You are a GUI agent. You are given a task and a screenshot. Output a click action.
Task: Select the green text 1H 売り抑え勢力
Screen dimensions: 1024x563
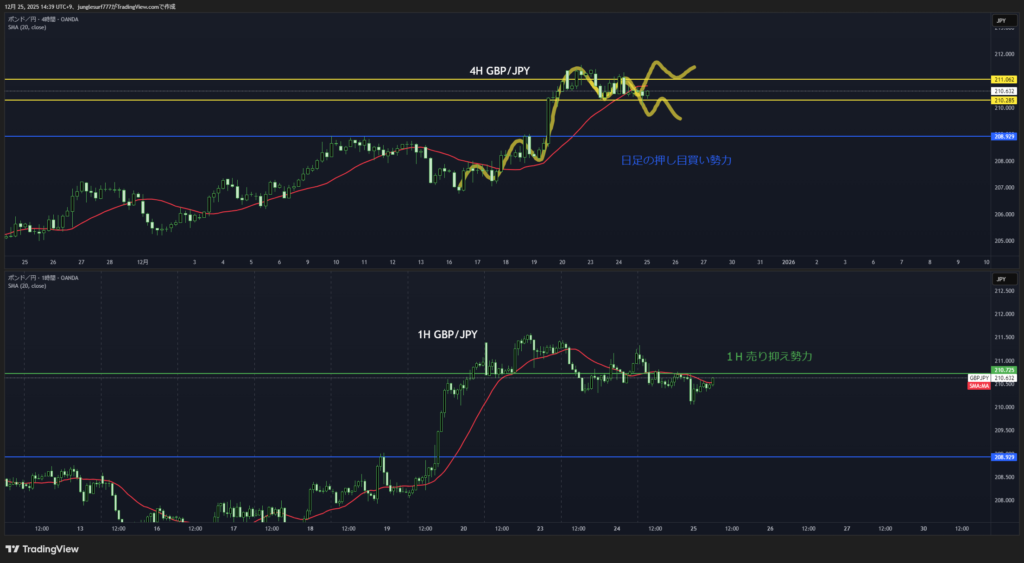pos(769,356)
